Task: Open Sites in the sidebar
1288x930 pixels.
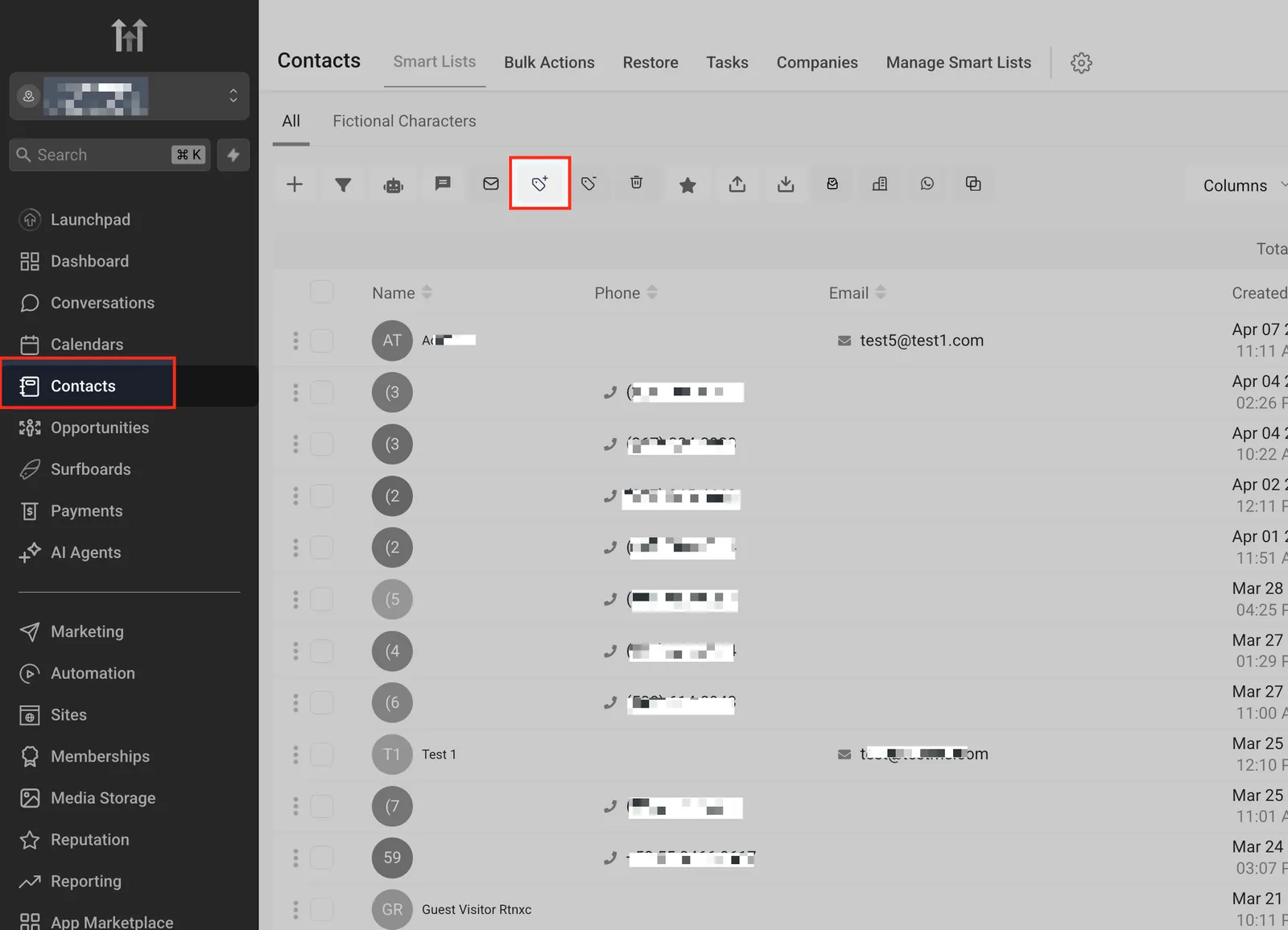Action: click(68, 715)
